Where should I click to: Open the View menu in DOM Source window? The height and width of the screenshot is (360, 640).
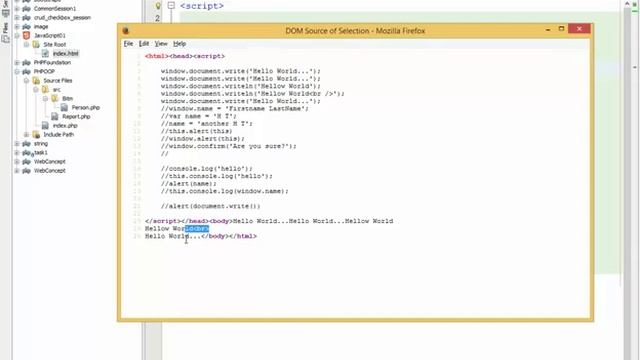tap(161, 43)
